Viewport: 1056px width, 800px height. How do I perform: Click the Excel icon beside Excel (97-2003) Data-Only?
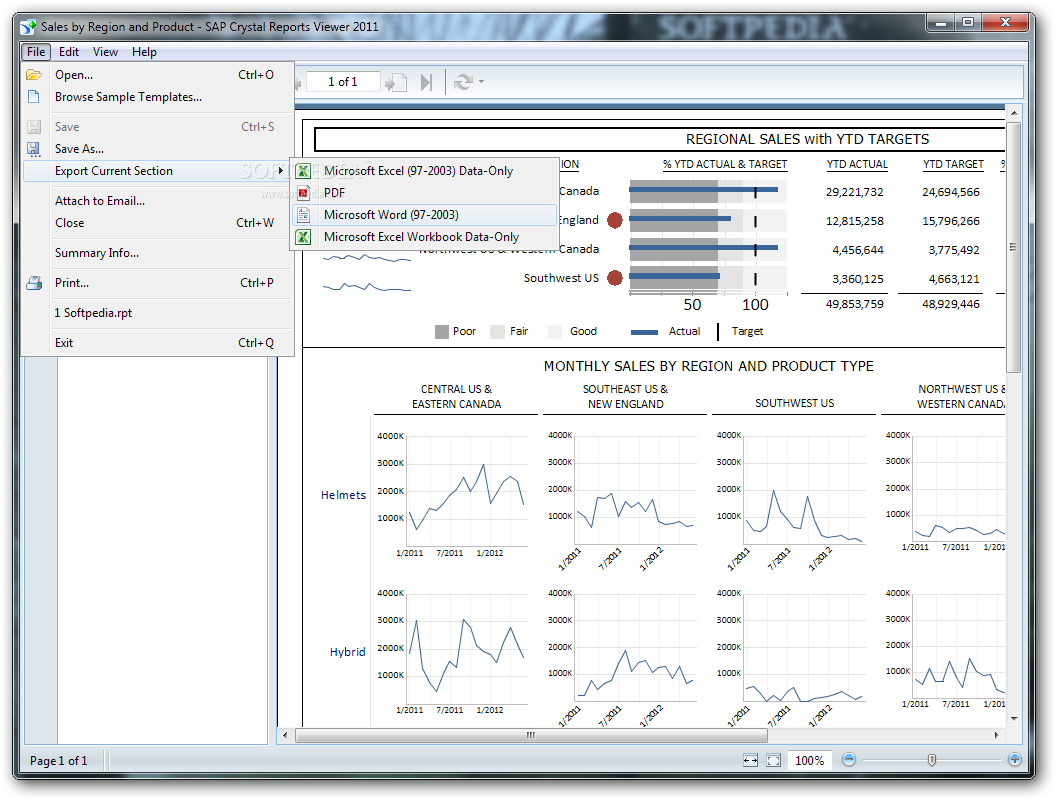click(x=303, y=171)
